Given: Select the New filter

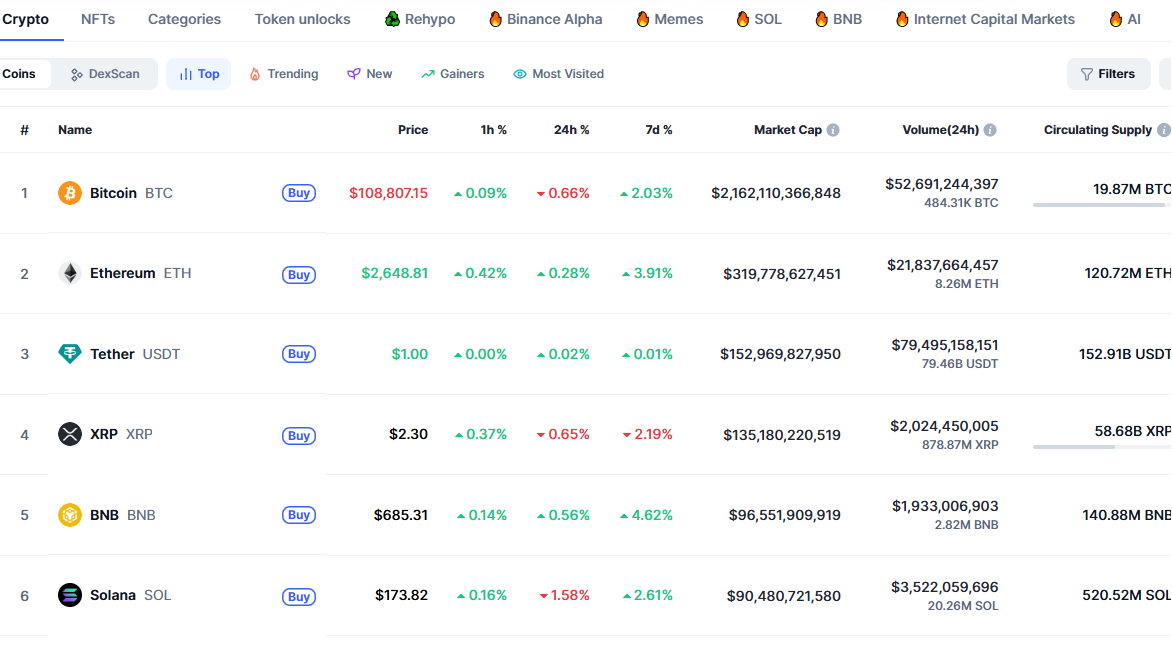Looking at the screenshot, I should click(x=369, y=74).
